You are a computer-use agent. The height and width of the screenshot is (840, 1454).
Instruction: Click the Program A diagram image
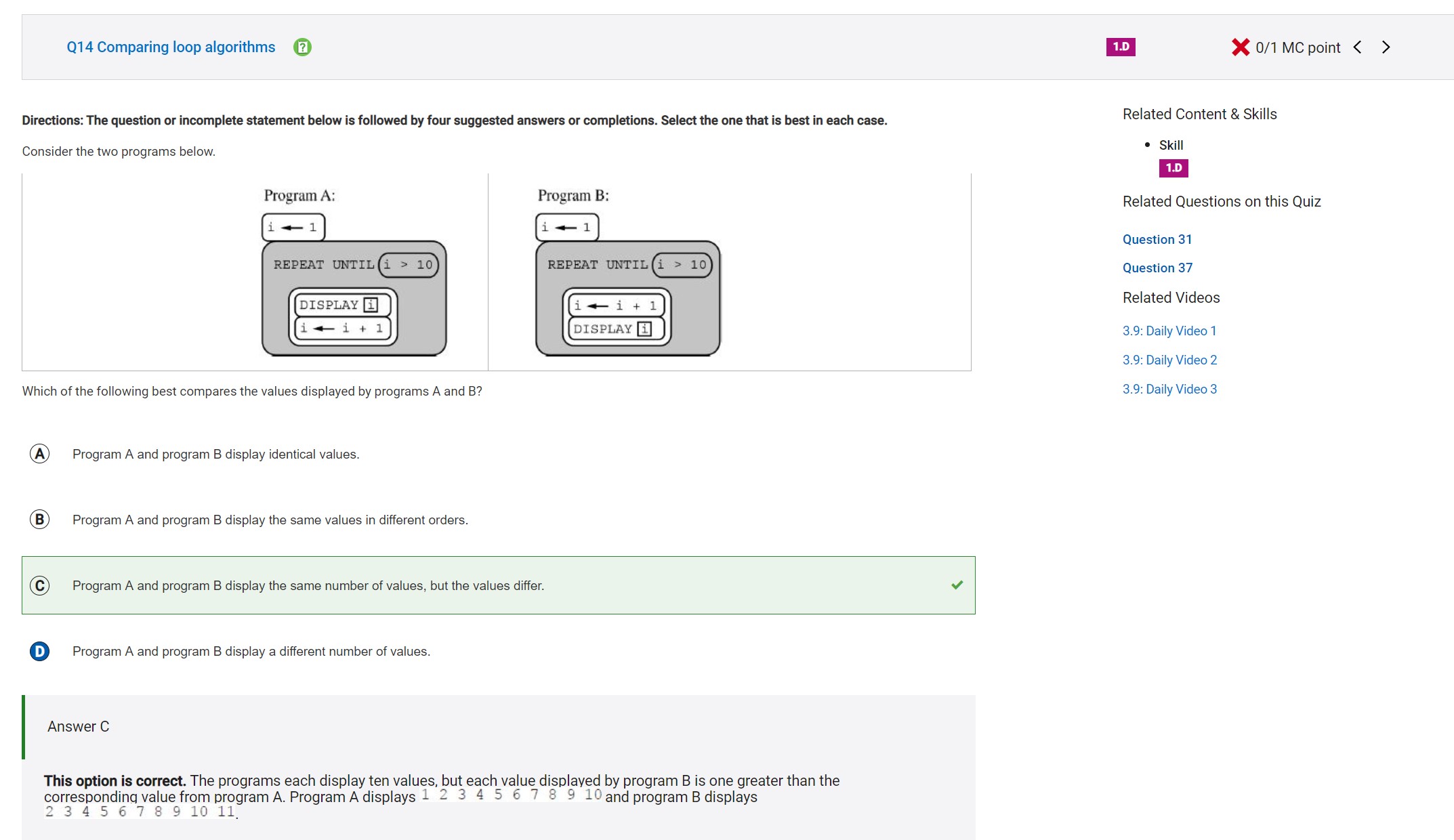tap(354, 271)
